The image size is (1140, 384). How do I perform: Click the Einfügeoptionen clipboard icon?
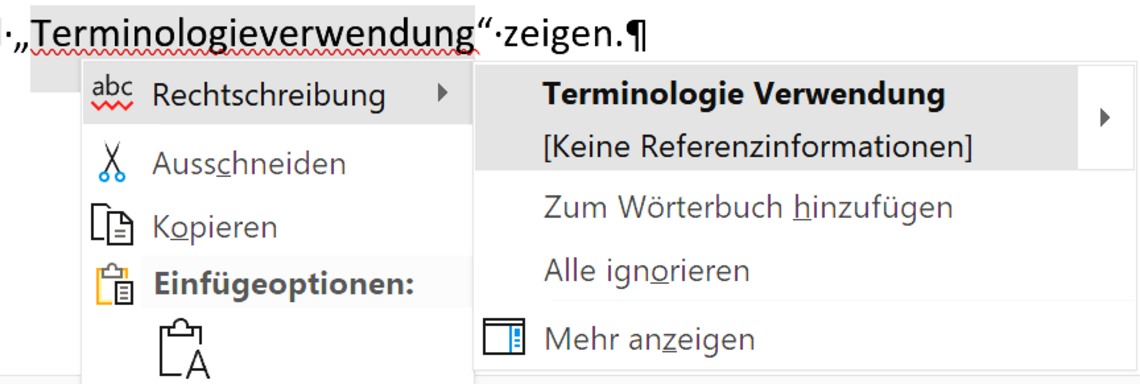(x=115, y=284)
